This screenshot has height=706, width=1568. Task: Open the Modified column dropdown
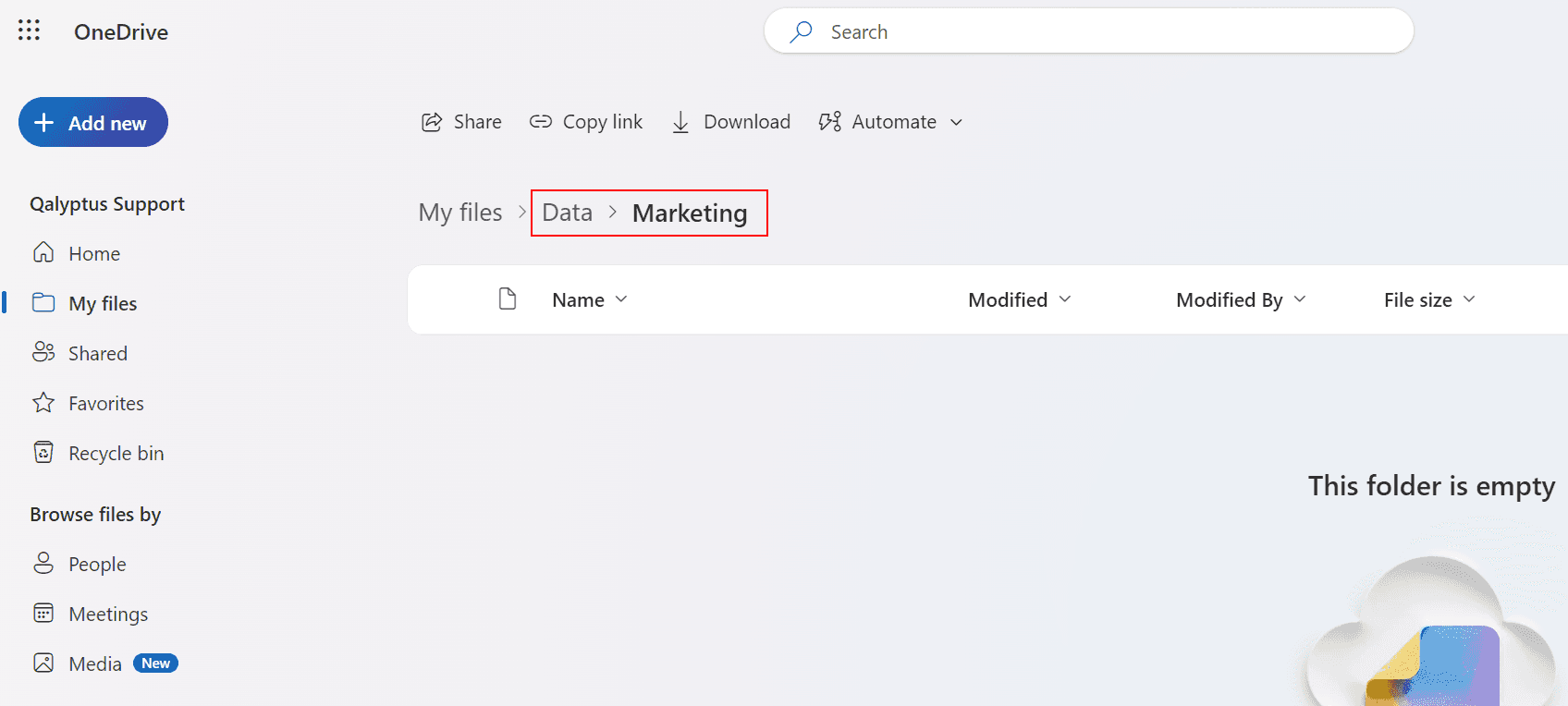pos(1020,299)
